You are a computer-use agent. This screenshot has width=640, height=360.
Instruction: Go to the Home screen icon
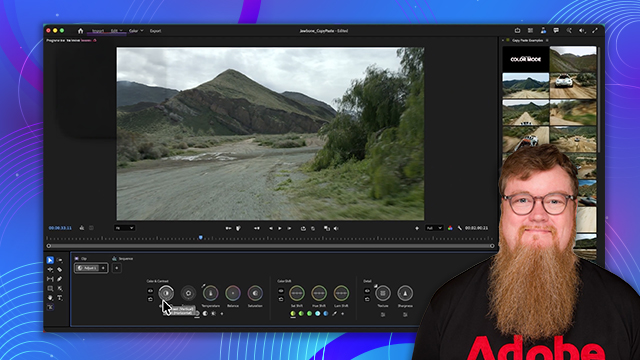80,31
